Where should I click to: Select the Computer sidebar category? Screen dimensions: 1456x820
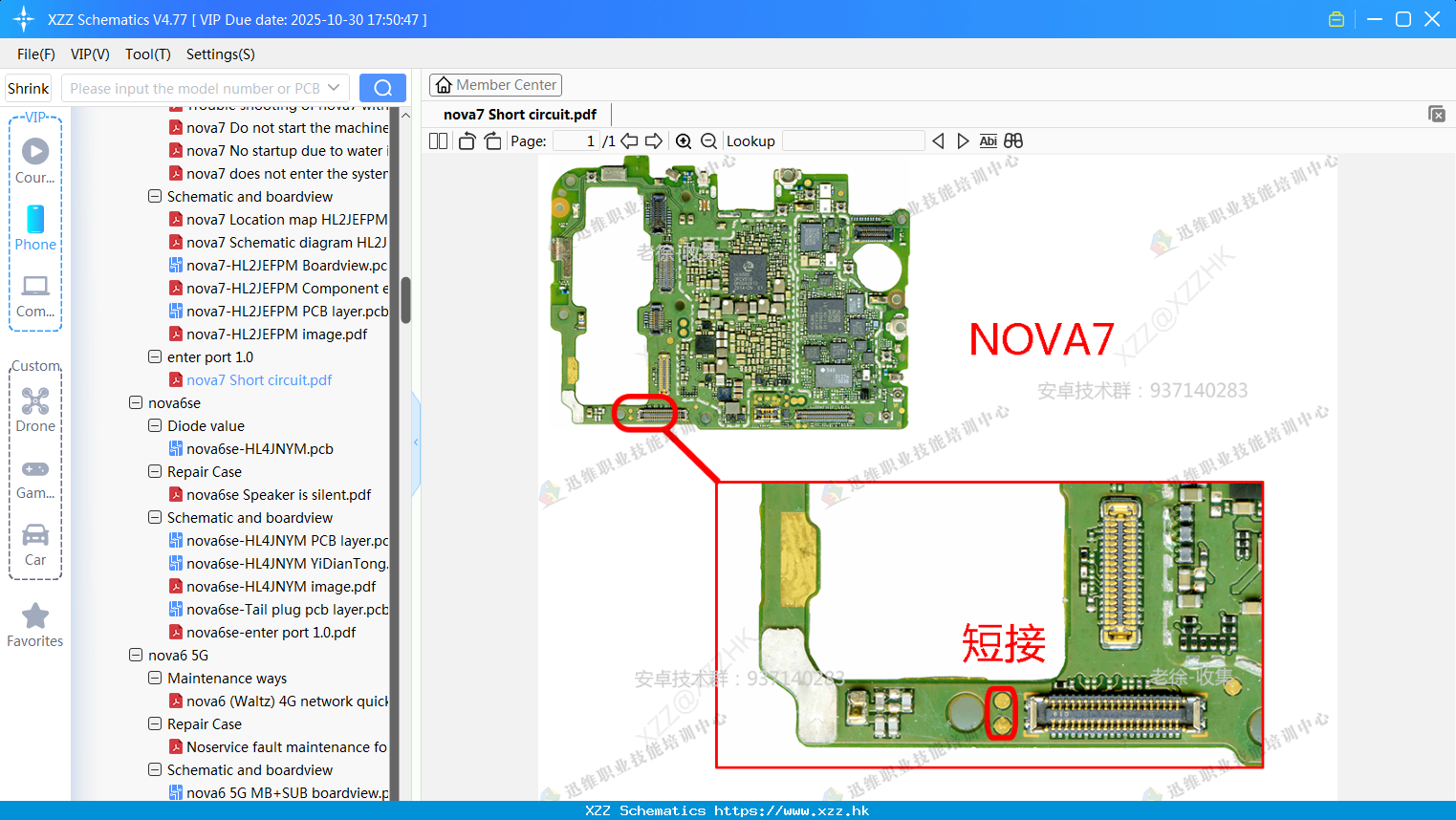coord(35,295)
